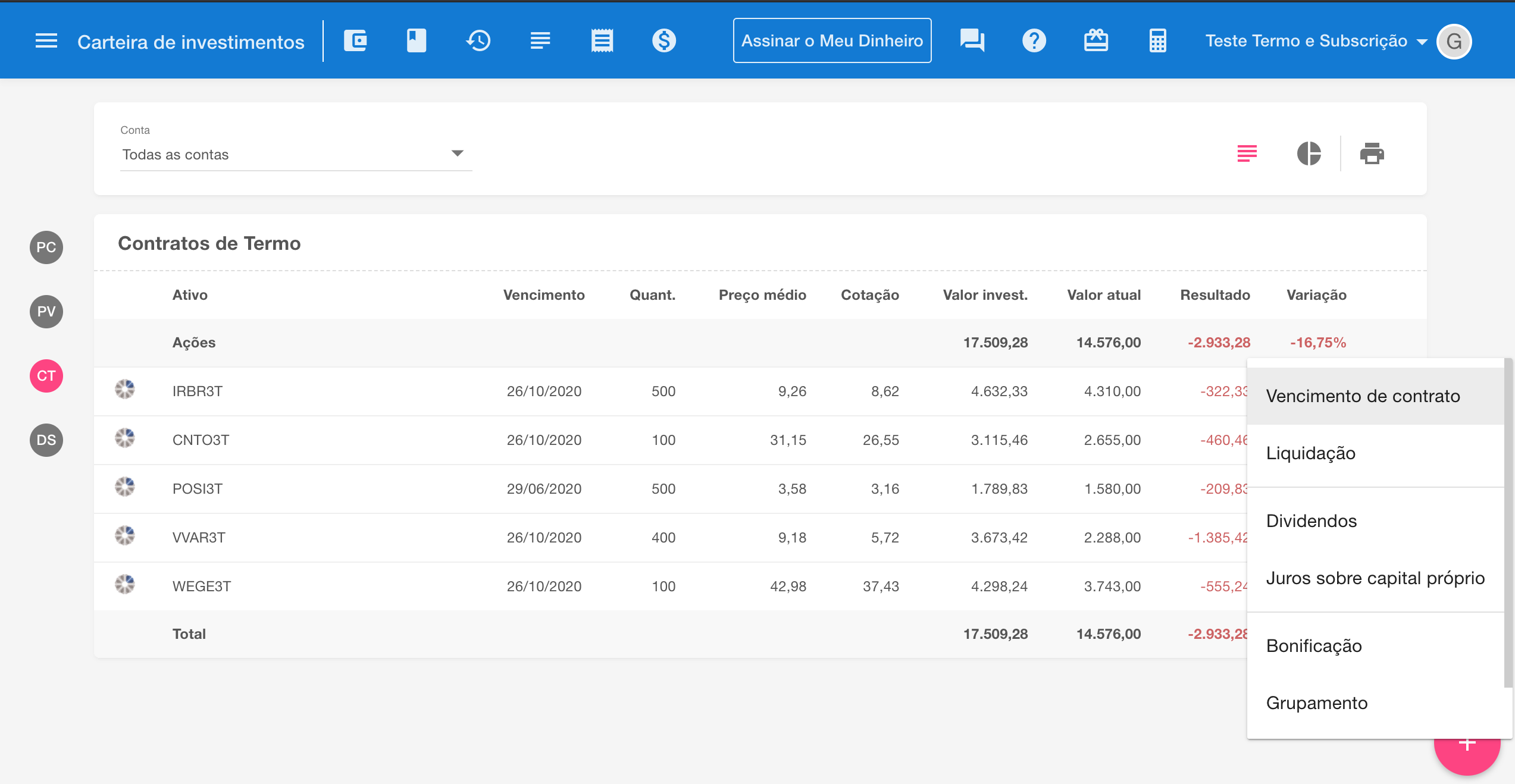Expand the Todas as contas dropdown
The width and height of the screenshot is (1515, 784).
[296, 154]
